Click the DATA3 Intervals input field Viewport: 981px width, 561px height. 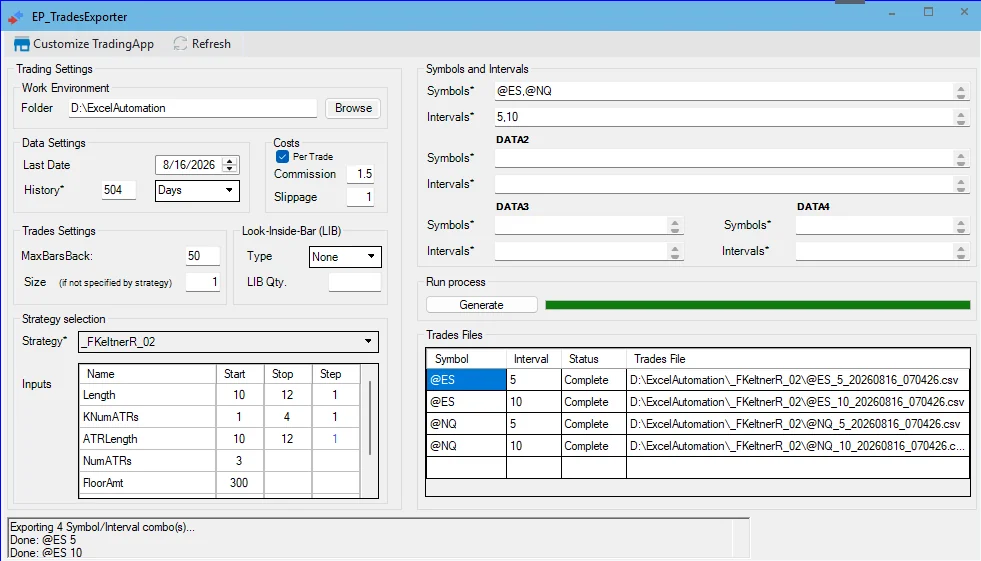(581, 251)
